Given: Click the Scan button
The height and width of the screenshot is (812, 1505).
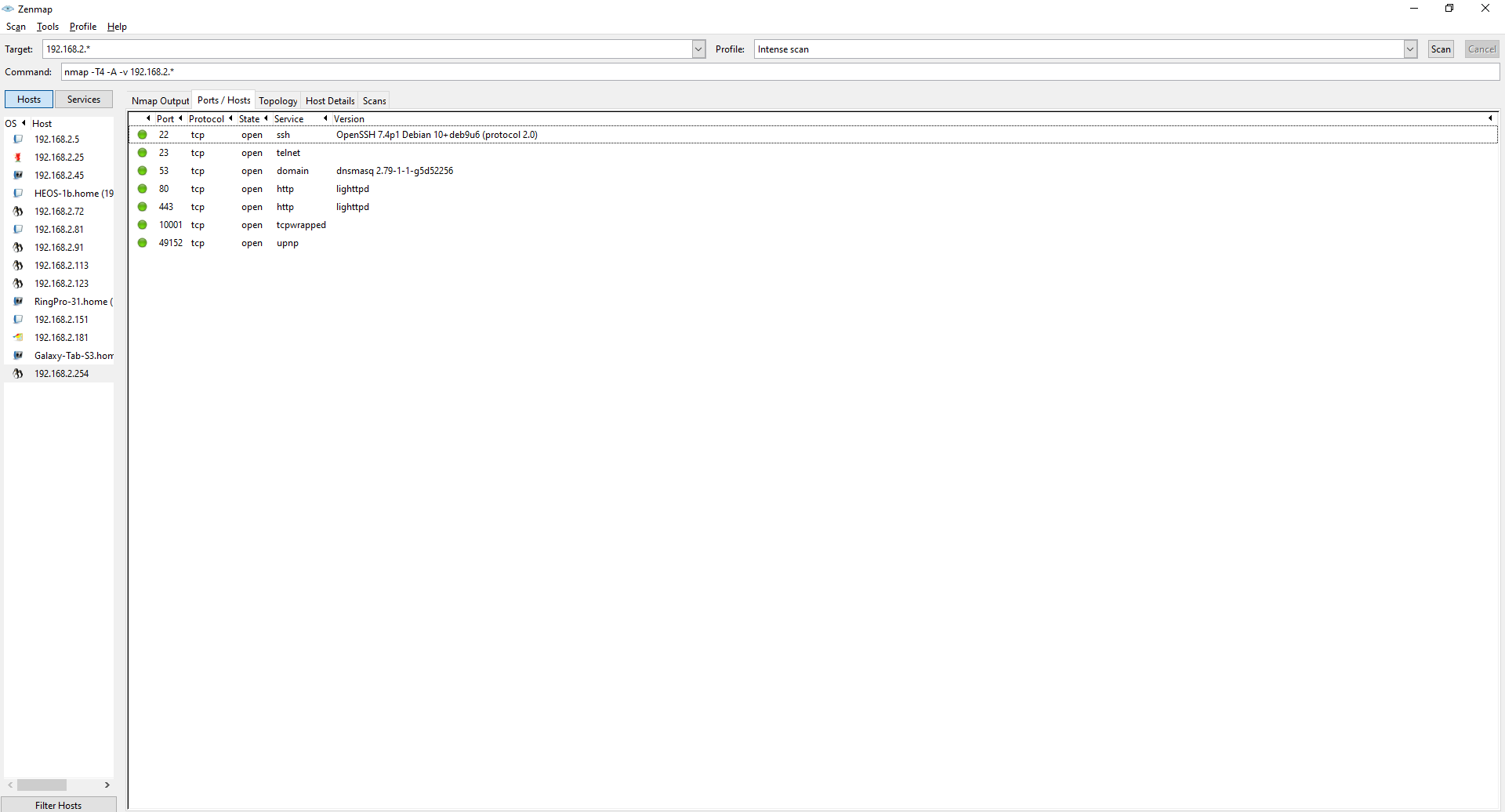Looking at the screenshot, I should tap(1441, 49).
